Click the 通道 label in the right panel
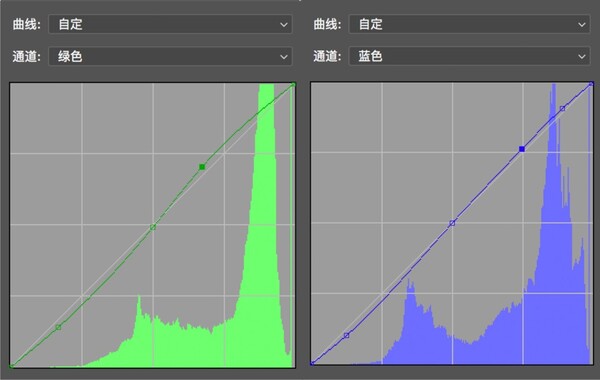Image resolution: width=600 pixels, height=380 pixels. click(x=327, y=56)
